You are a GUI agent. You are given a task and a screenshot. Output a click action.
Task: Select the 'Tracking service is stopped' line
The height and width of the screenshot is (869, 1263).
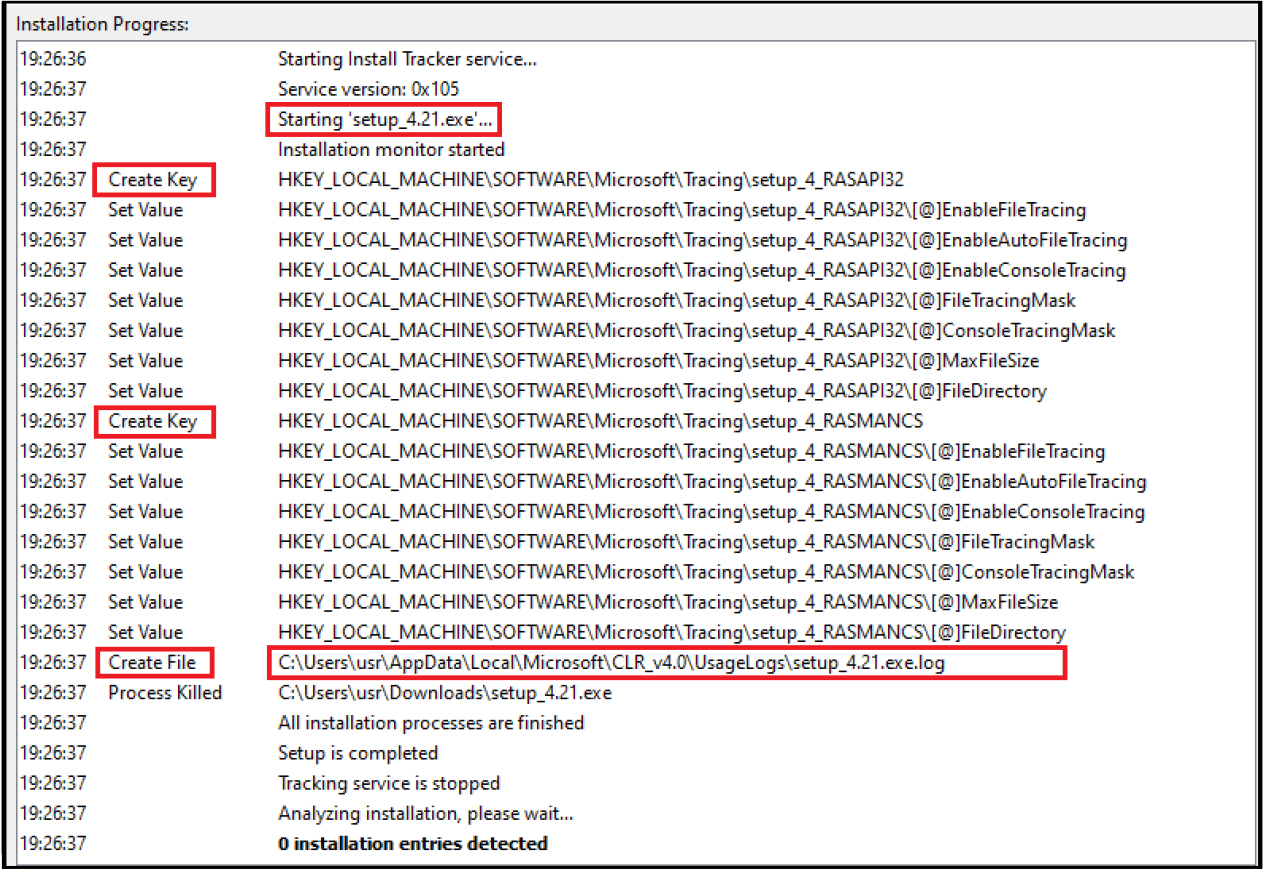[x=388, y=783]
